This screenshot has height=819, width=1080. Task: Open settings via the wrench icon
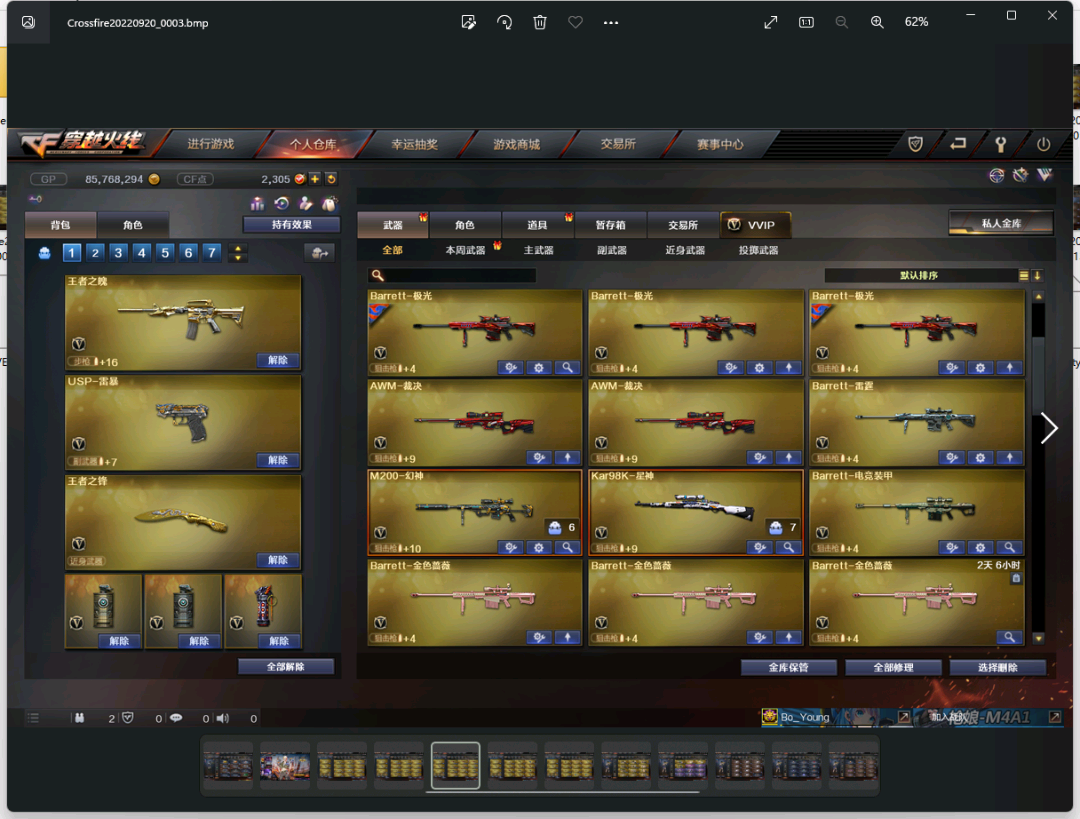click(x=1001, y=144)
